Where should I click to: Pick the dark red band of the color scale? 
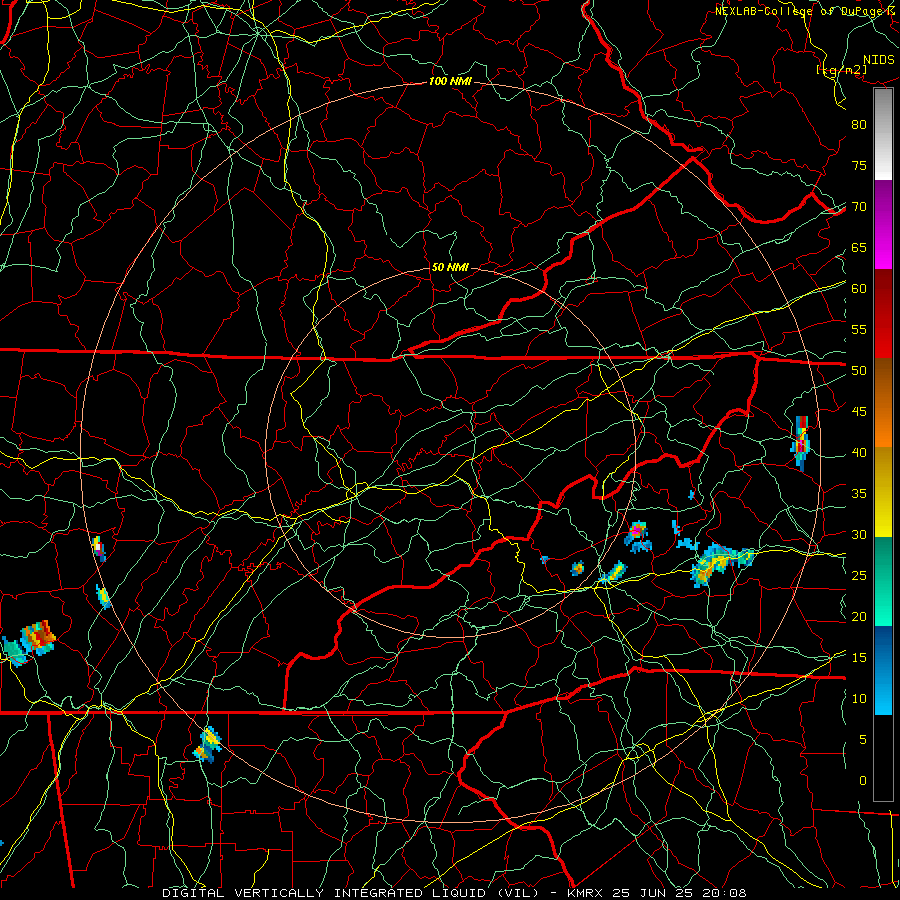[883, 313]
